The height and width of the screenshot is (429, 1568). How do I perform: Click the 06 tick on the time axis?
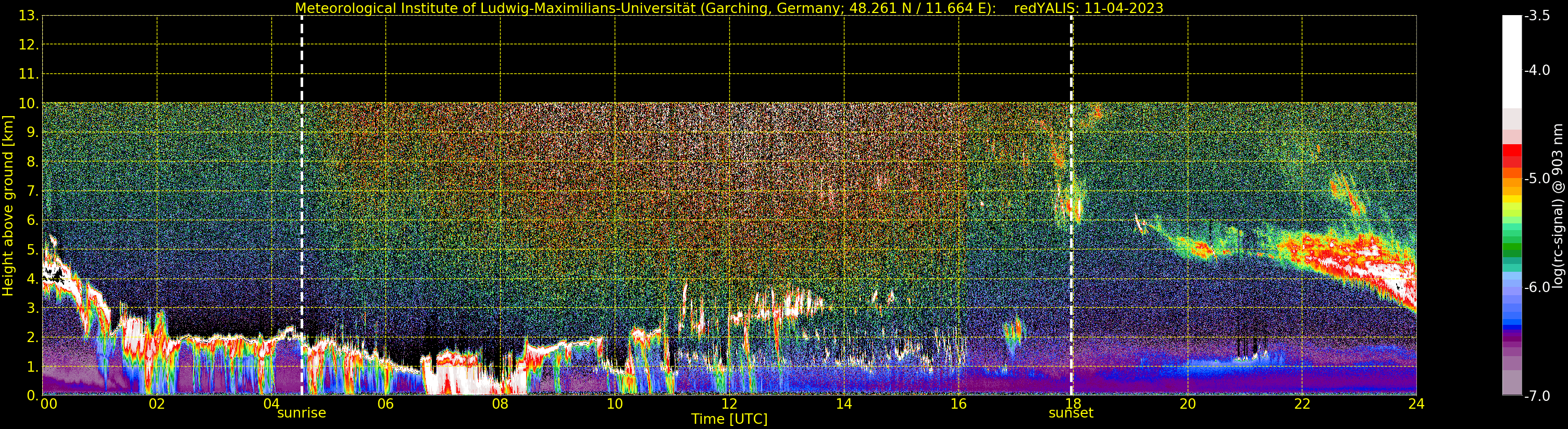[386, 404]
